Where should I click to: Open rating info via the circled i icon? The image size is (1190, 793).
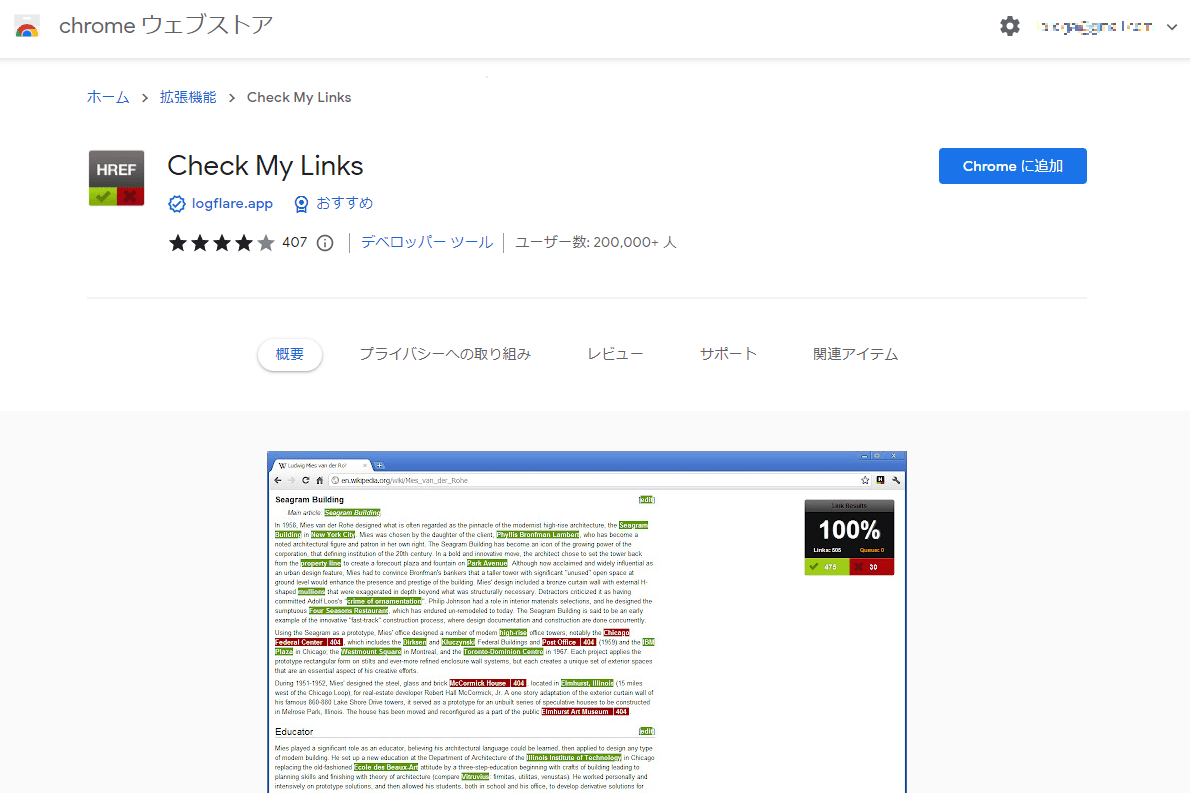324,243
